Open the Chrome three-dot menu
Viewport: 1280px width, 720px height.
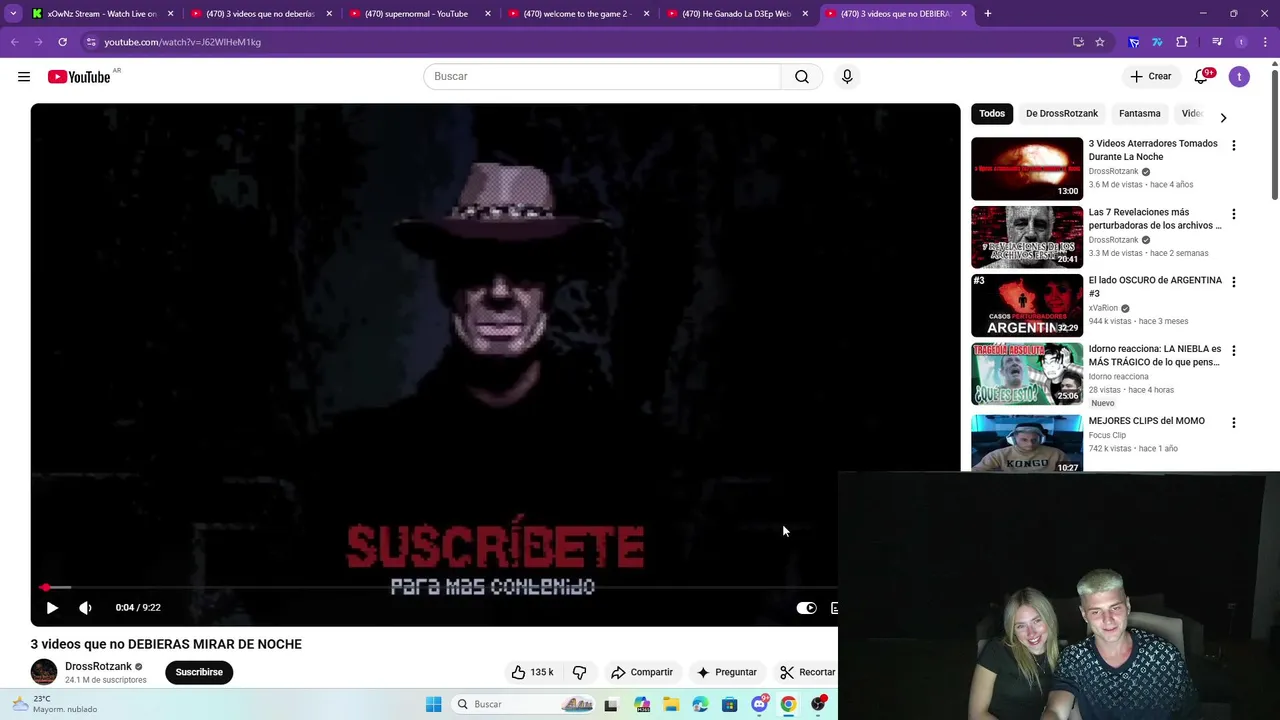[x=1265, y=42]
